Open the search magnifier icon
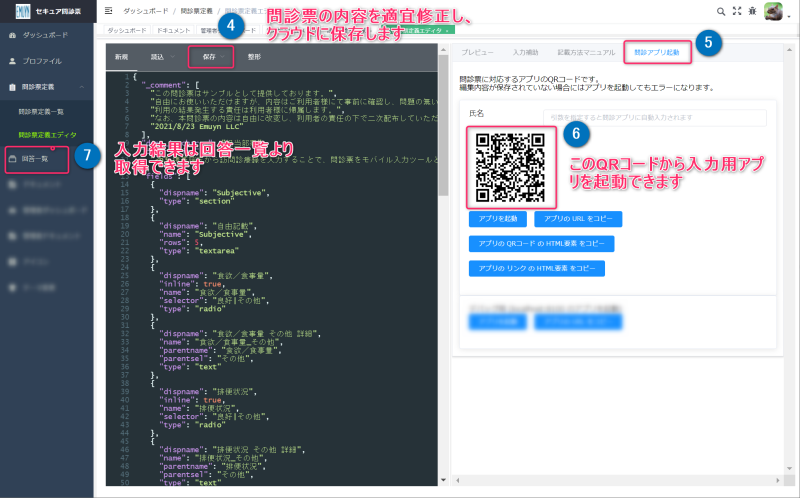Screen dimensions: 800x498 (720, 11)
